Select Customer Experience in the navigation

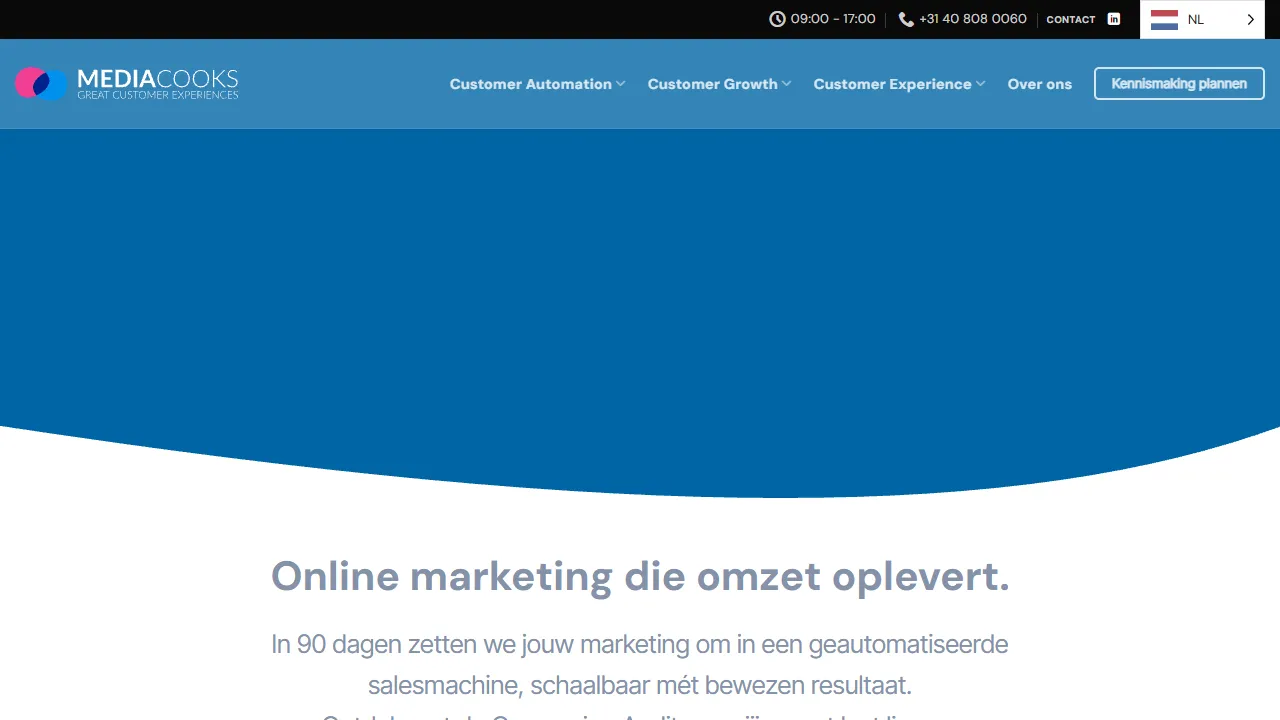coord(892,84)
